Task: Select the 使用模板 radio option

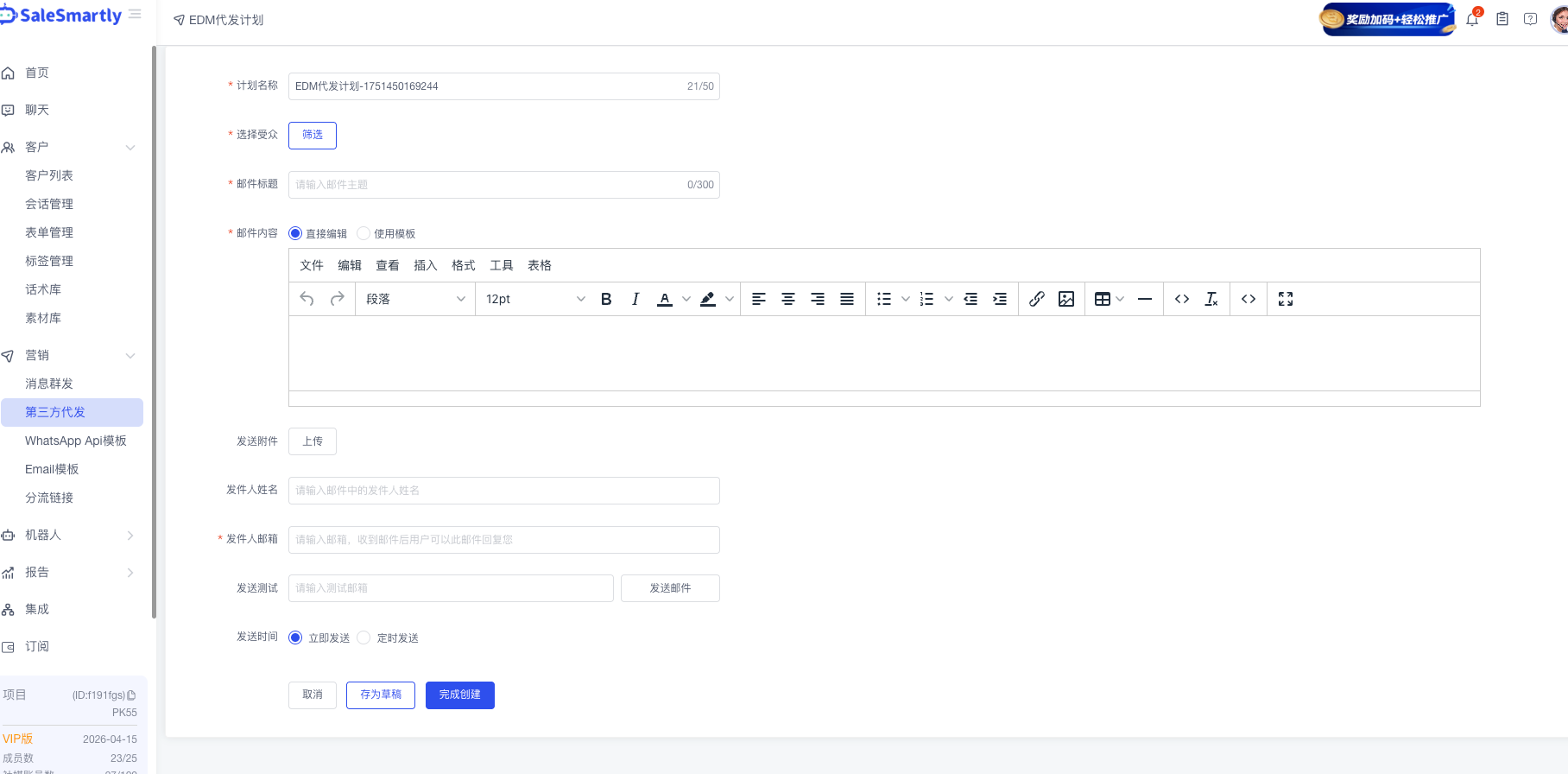Action: pos(364,233)
